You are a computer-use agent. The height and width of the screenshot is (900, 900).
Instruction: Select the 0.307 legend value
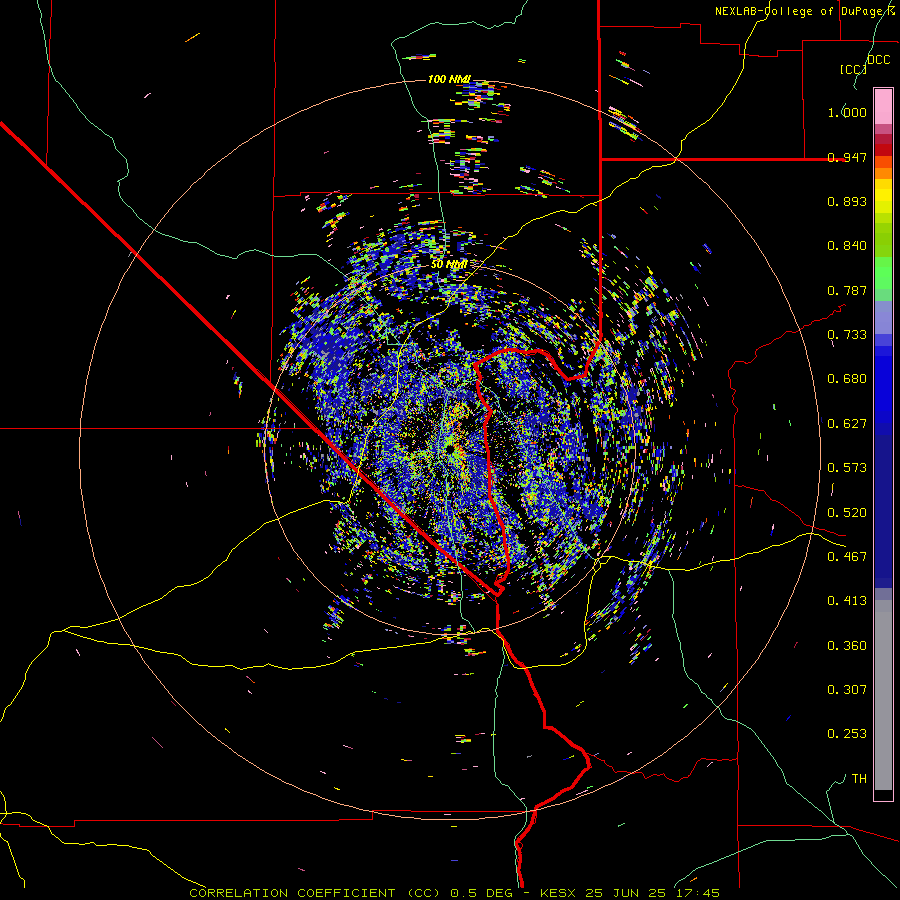(847, 690)
